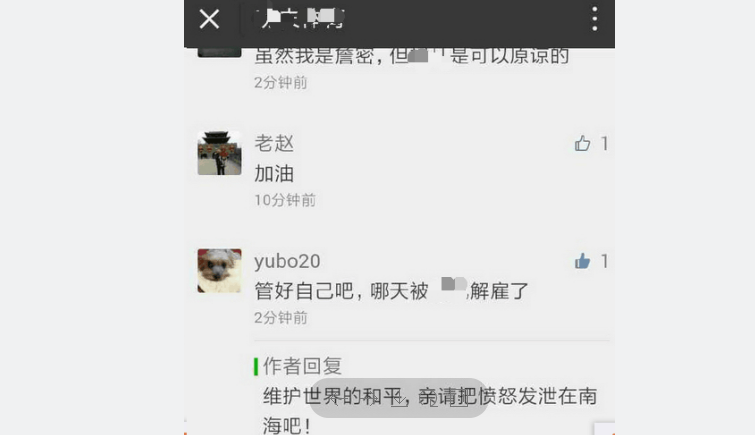The height and width of the screenshot is (435, 755).
Task: Click the 作者回复 label
Action: click(x=302, y=366)
